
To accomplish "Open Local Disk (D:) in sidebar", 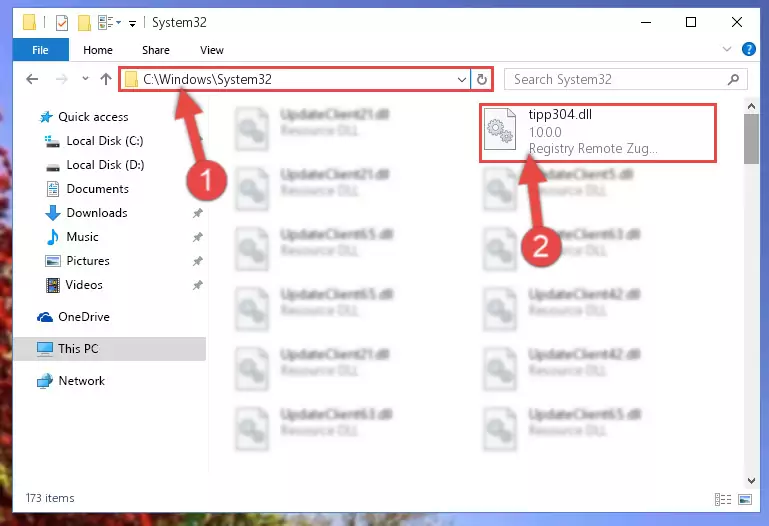I will [x=105, y=165].
